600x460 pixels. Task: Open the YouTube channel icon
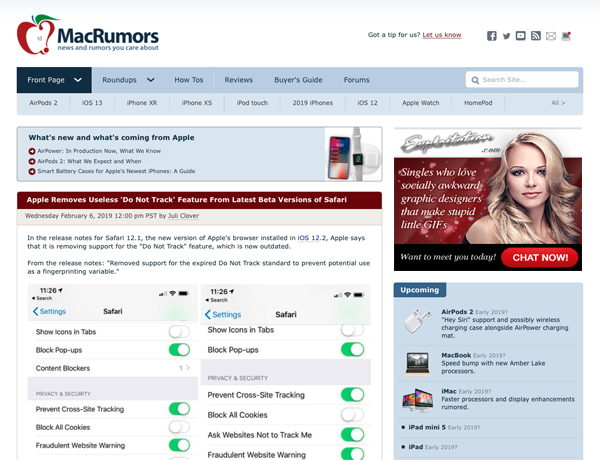click(520, 36)
